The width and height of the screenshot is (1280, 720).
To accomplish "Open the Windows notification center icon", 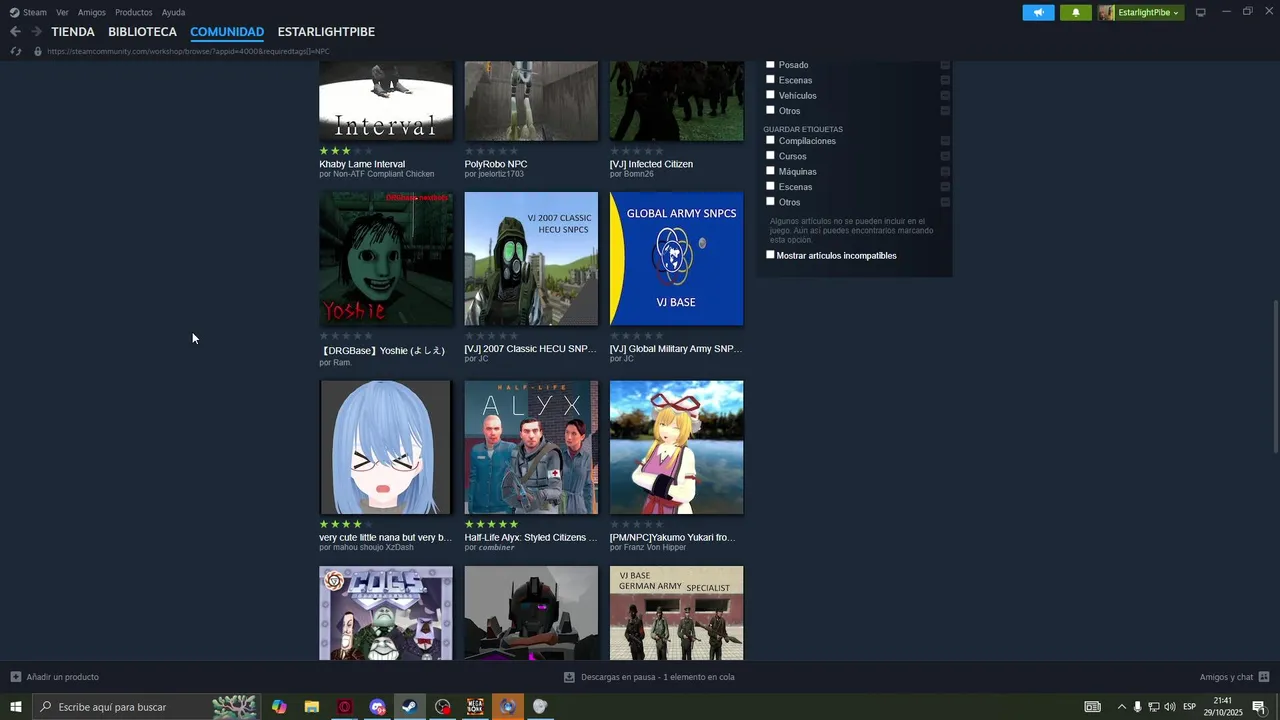I will [1259, 707].
